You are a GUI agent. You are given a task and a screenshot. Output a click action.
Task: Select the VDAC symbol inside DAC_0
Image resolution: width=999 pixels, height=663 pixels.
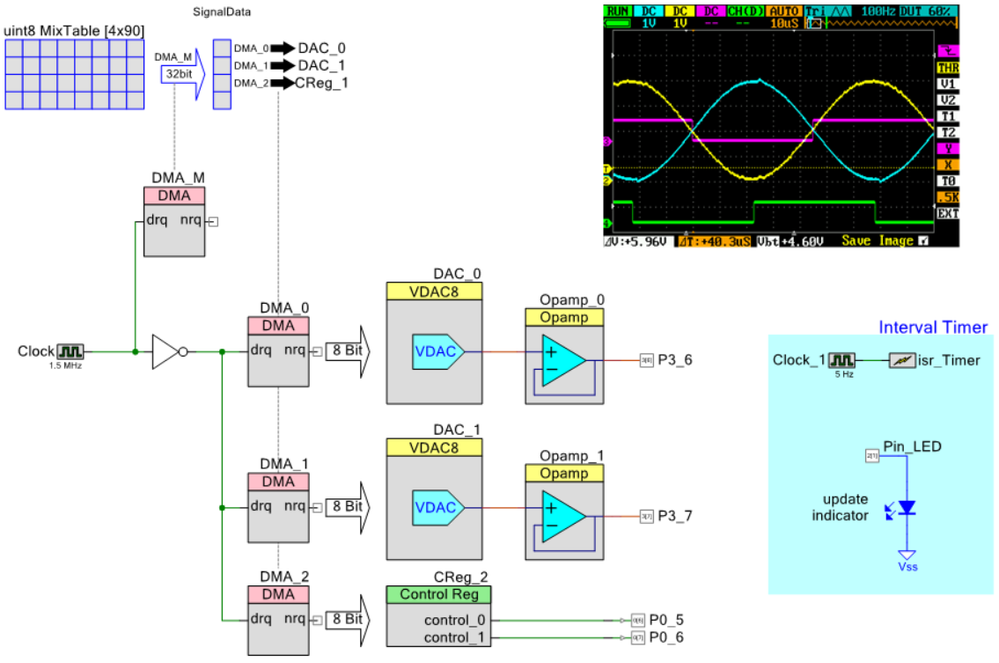(435, 352)
